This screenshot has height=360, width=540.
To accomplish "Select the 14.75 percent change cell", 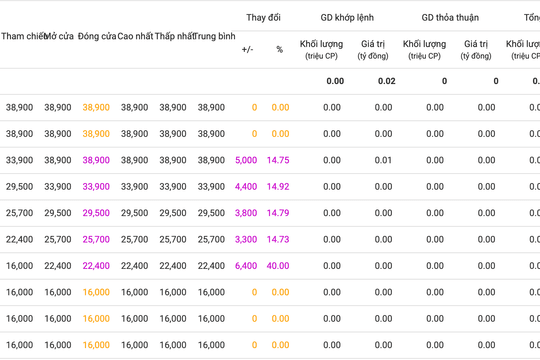I will point(278,160).
